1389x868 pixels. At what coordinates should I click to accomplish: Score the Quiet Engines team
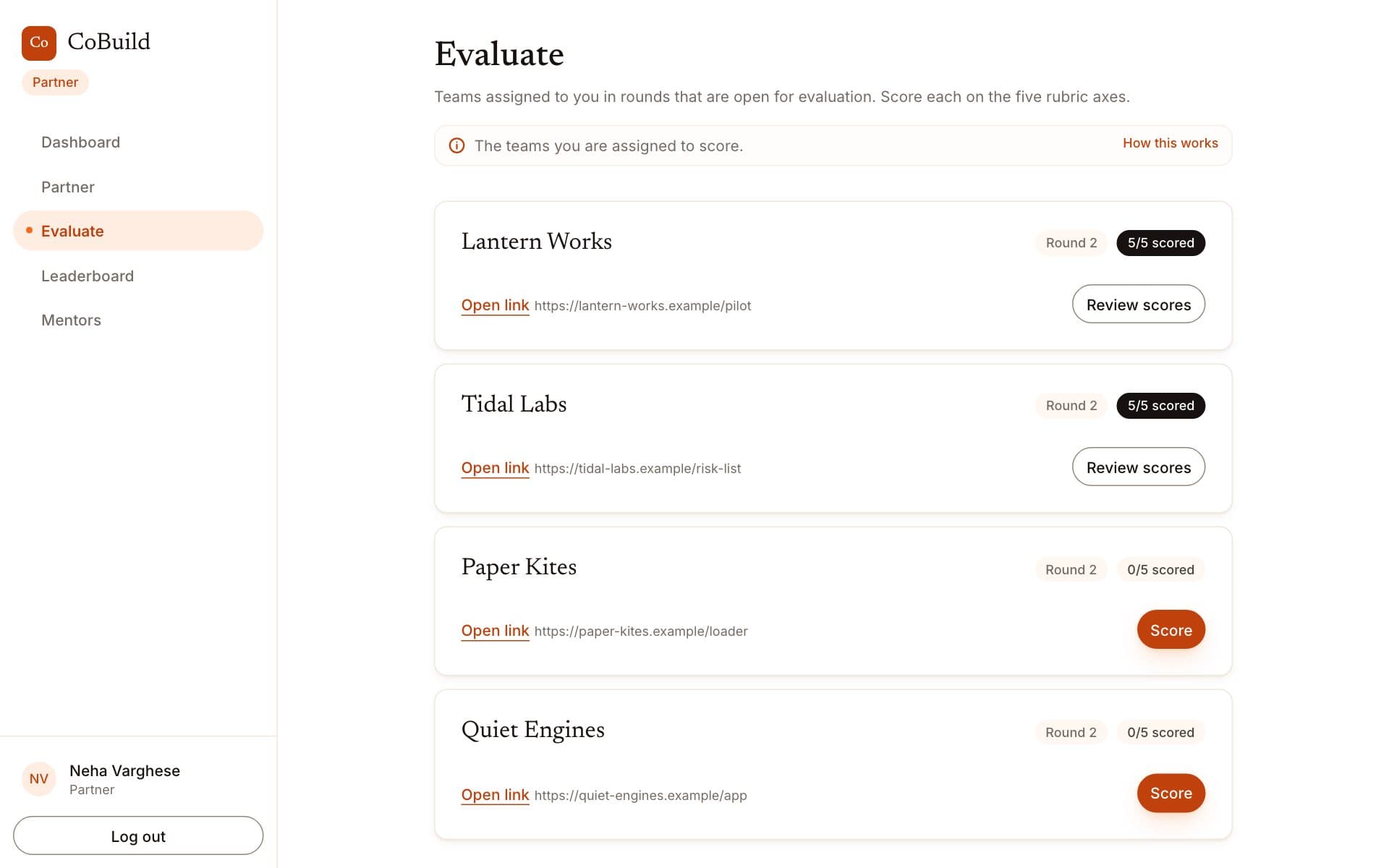tap(1171, 793)
